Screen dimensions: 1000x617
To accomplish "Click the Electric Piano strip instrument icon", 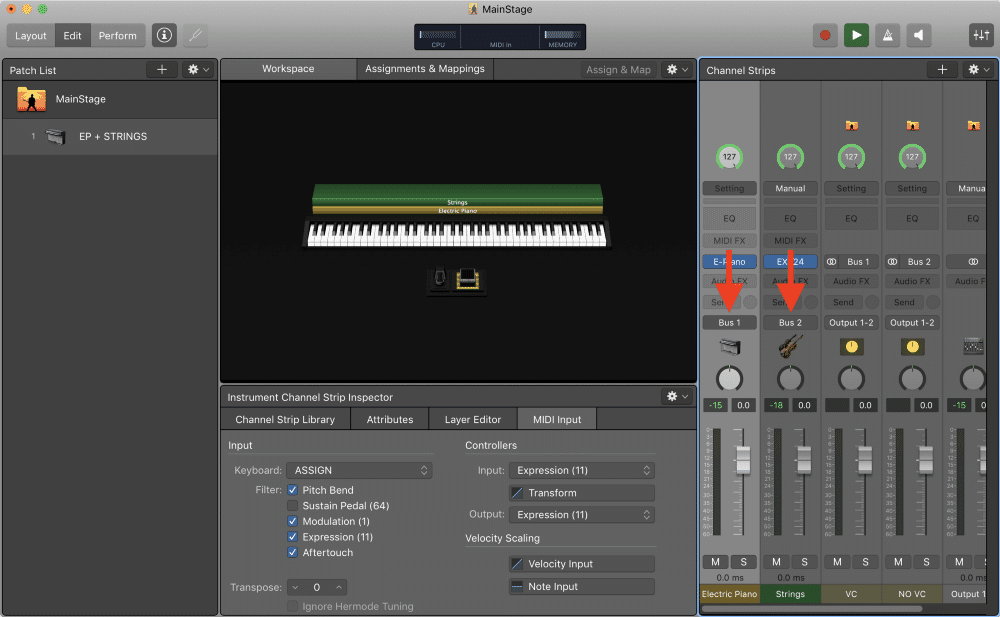I will [x=730, y=346].
